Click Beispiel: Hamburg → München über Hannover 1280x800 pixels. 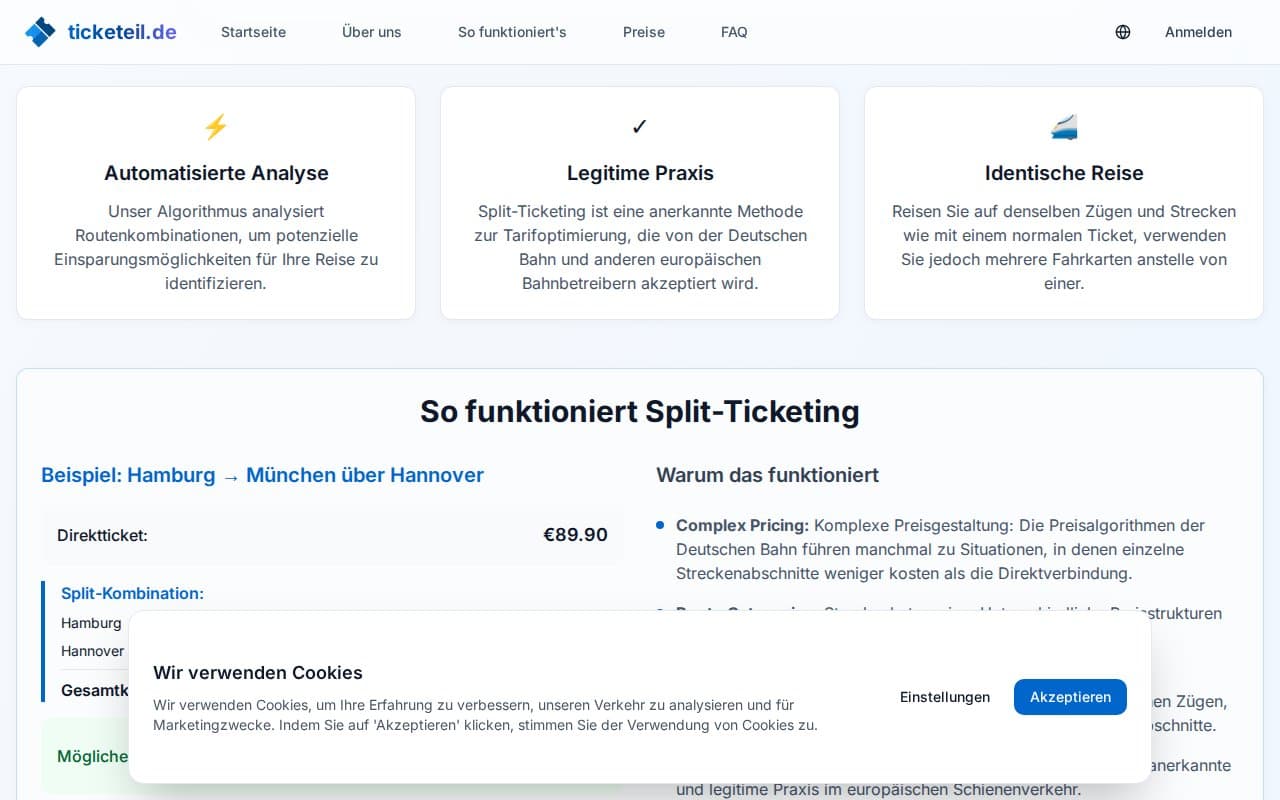pos(262,475)
